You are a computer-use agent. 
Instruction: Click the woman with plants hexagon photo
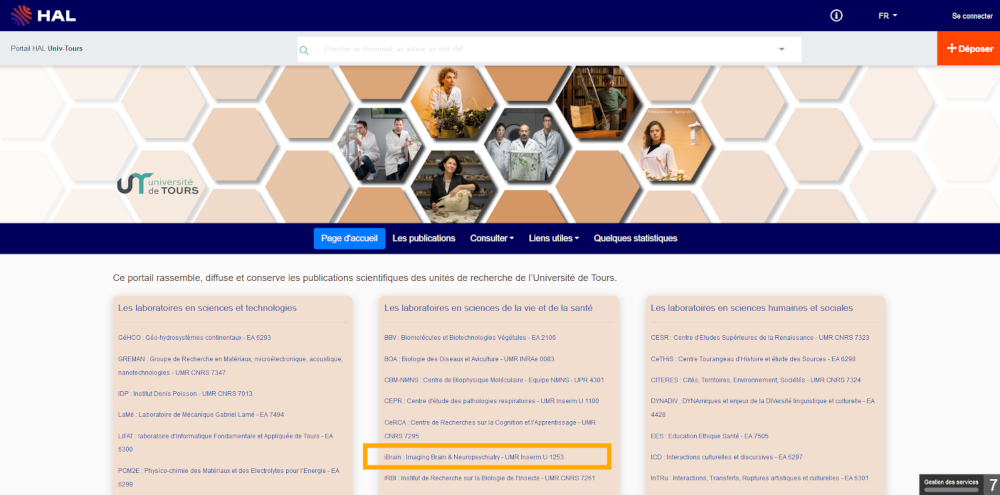click(453, 103)
